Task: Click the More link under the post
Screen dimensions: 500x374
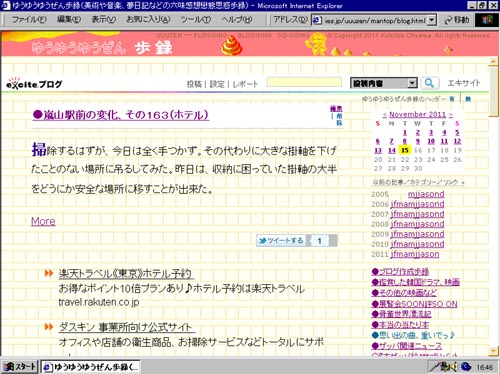Action: [43, 221]
